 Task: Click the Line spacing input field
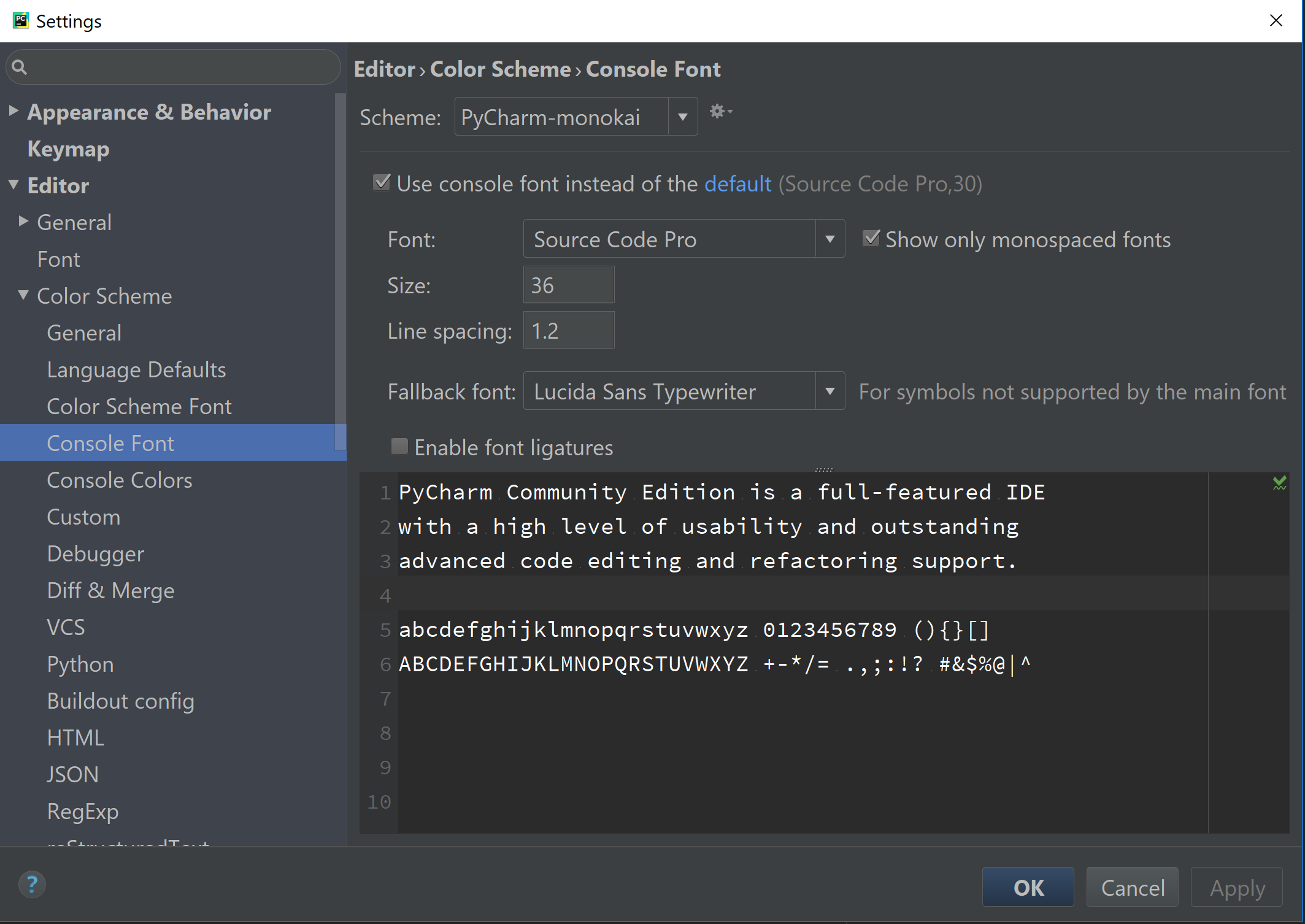coord(569,330)
